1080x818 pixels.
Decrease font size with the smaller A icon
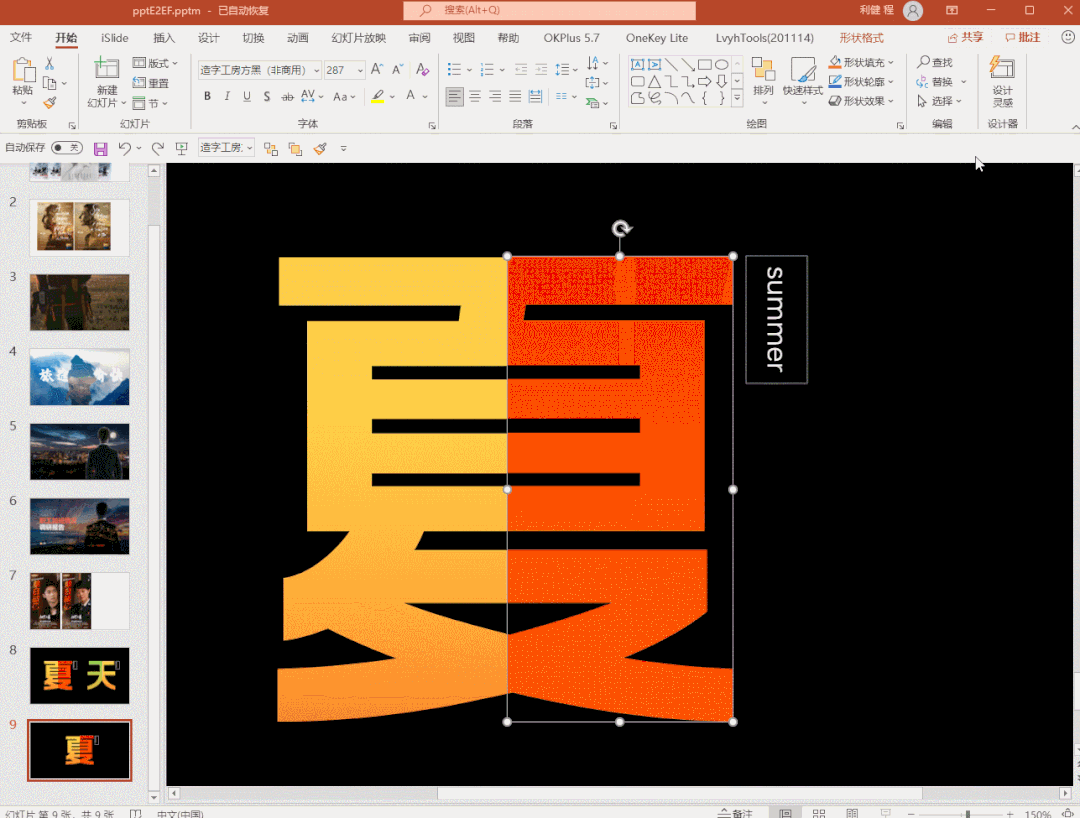[x=397, y=70]
